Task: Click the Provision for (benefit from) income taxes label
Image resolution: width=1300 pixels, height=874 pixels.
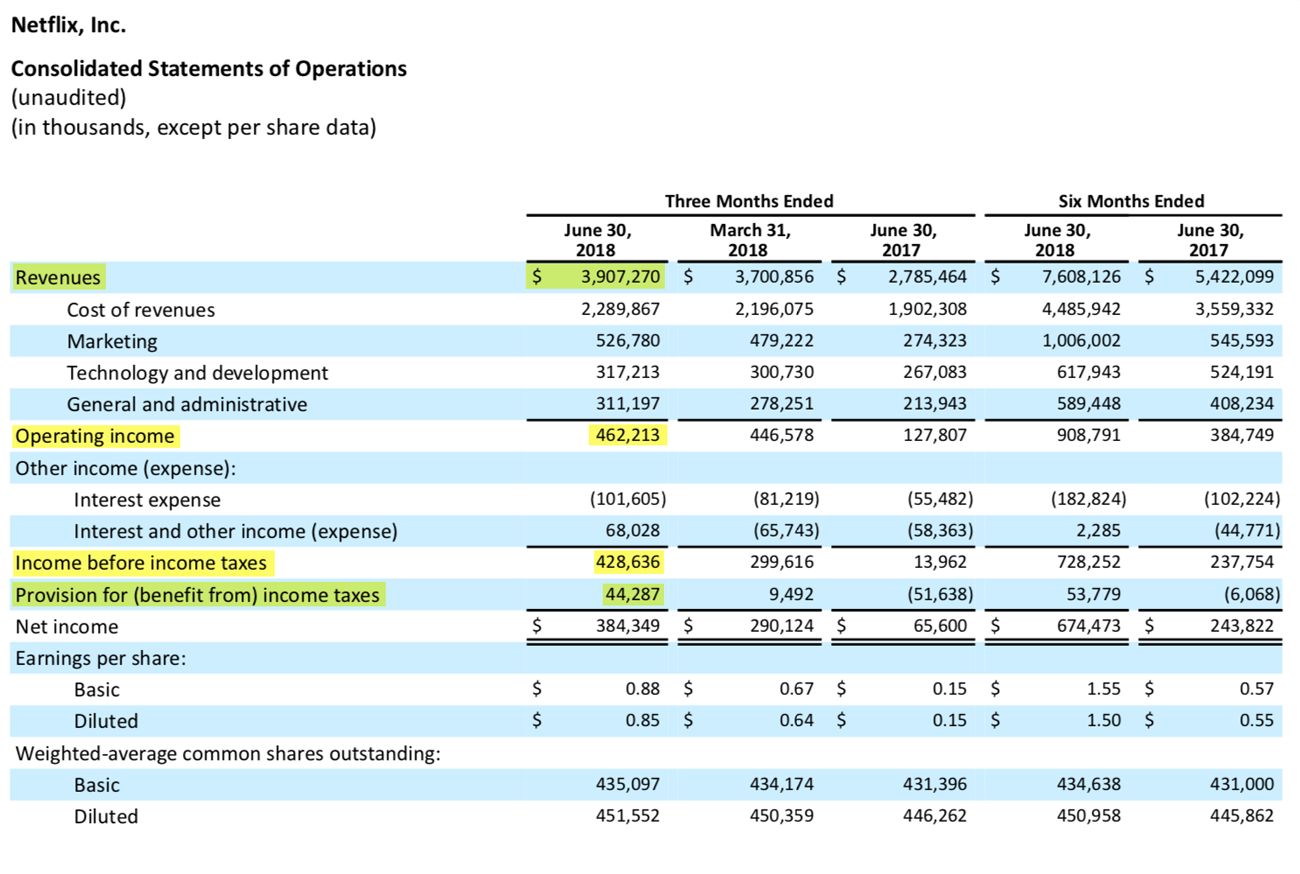Action: click(x=198, y=595)
